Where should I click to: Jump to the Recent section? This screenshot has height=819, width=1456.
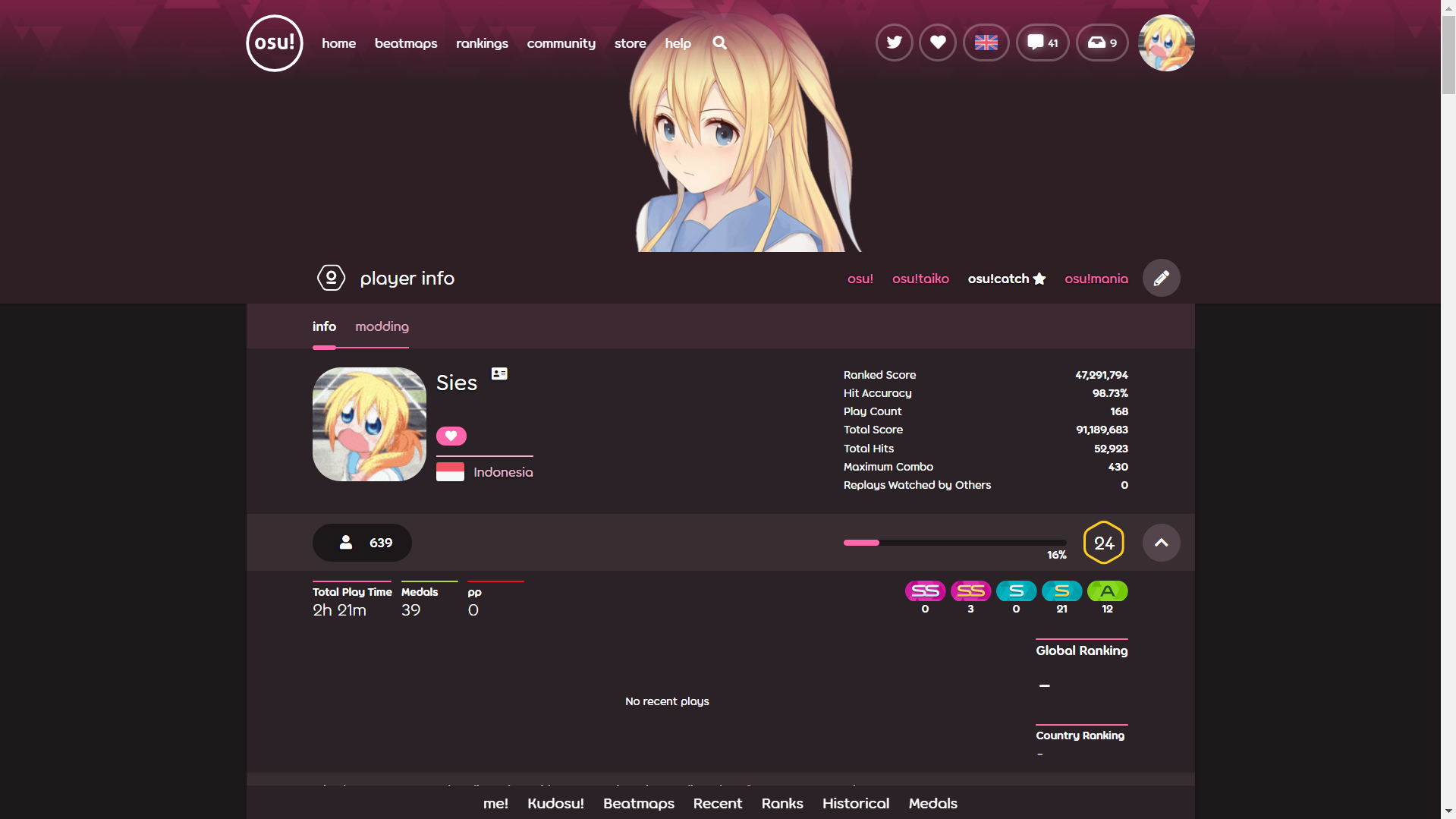718,803
